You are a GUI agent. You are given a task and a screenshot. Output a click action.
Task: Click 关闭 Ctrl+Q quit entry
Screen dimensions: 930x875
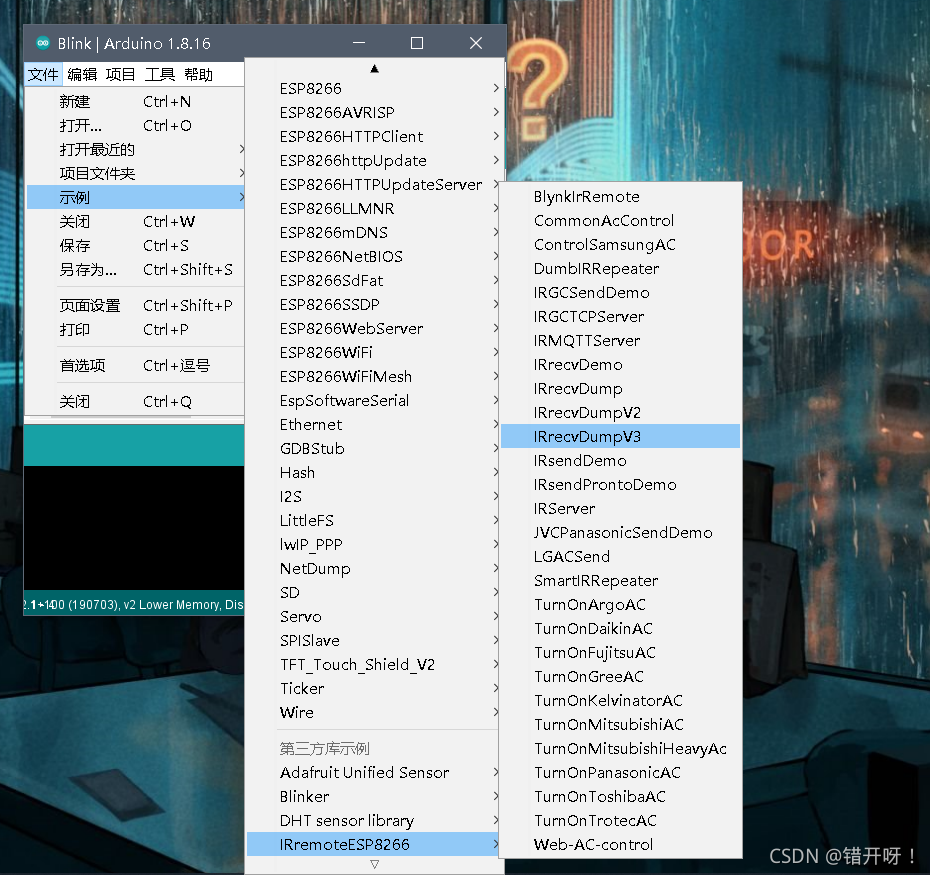pos(135,402)
